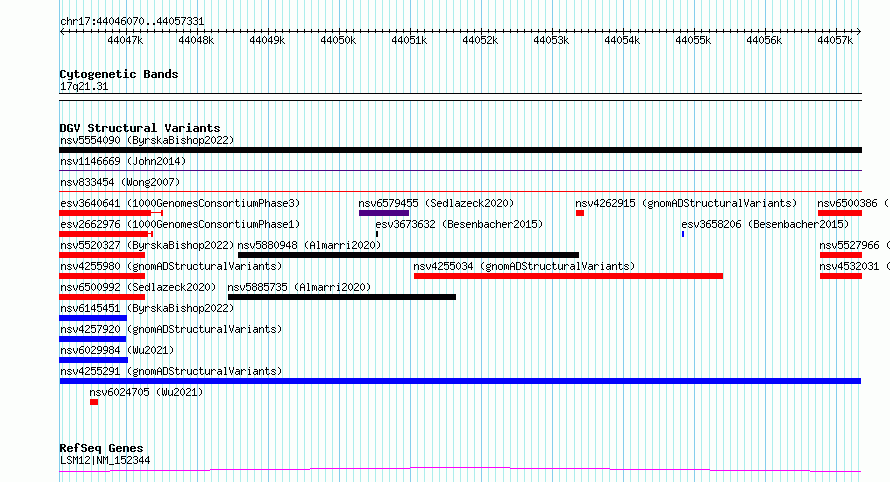This screenshot has height=482, width=890.
Task: Click the esv3658206 (Besenbacher2015) label
Action: [x=765, y=224]
